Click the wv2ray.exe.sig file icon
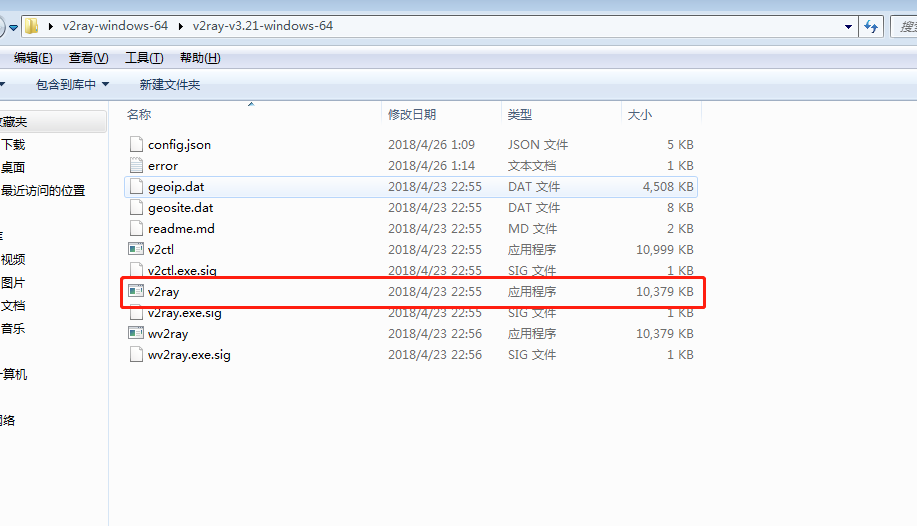The height and width of the screenshot is (526, 917). pyautogui.click(x=136, y=355)
